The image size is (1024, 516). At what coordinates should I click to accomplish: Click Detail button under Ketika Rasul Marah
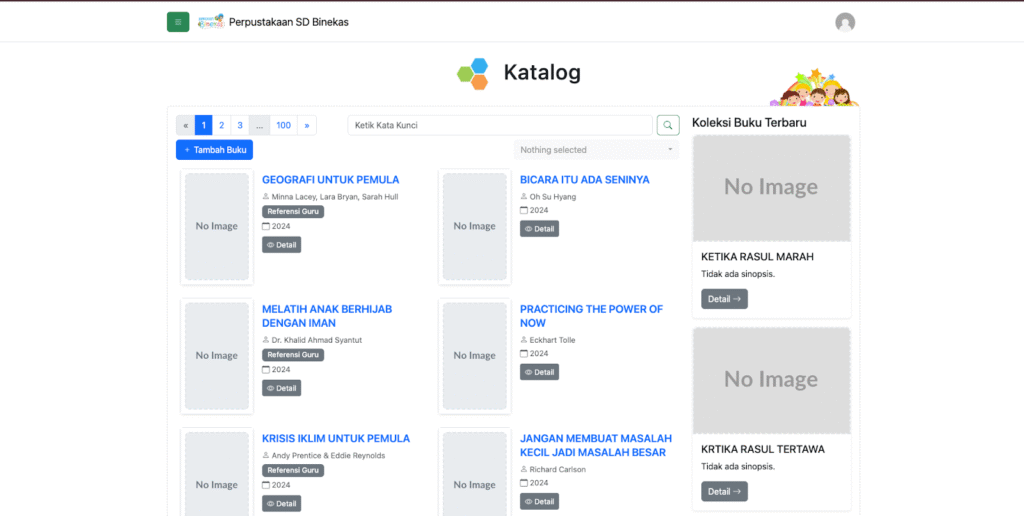pos(724,298)
